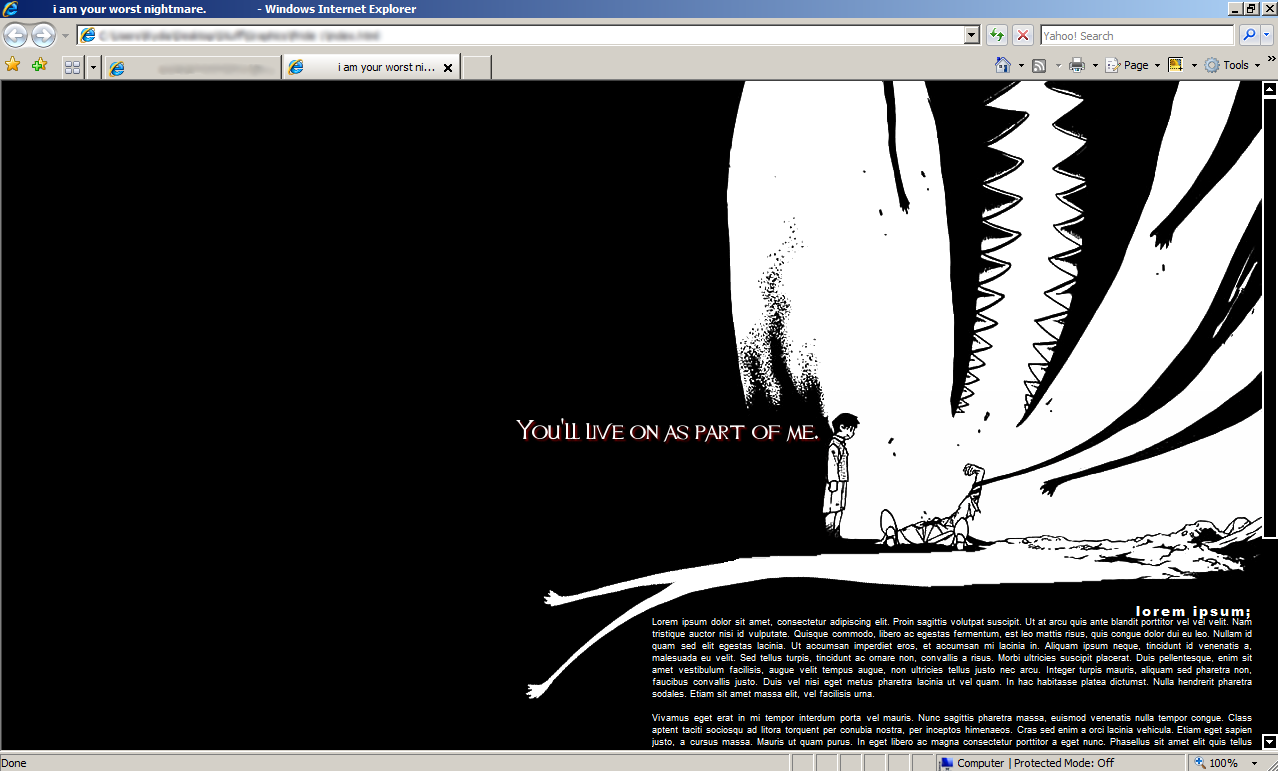
Task: Click the 'You'll live on as part of me.' text
Action: click(x=667, y=431)
